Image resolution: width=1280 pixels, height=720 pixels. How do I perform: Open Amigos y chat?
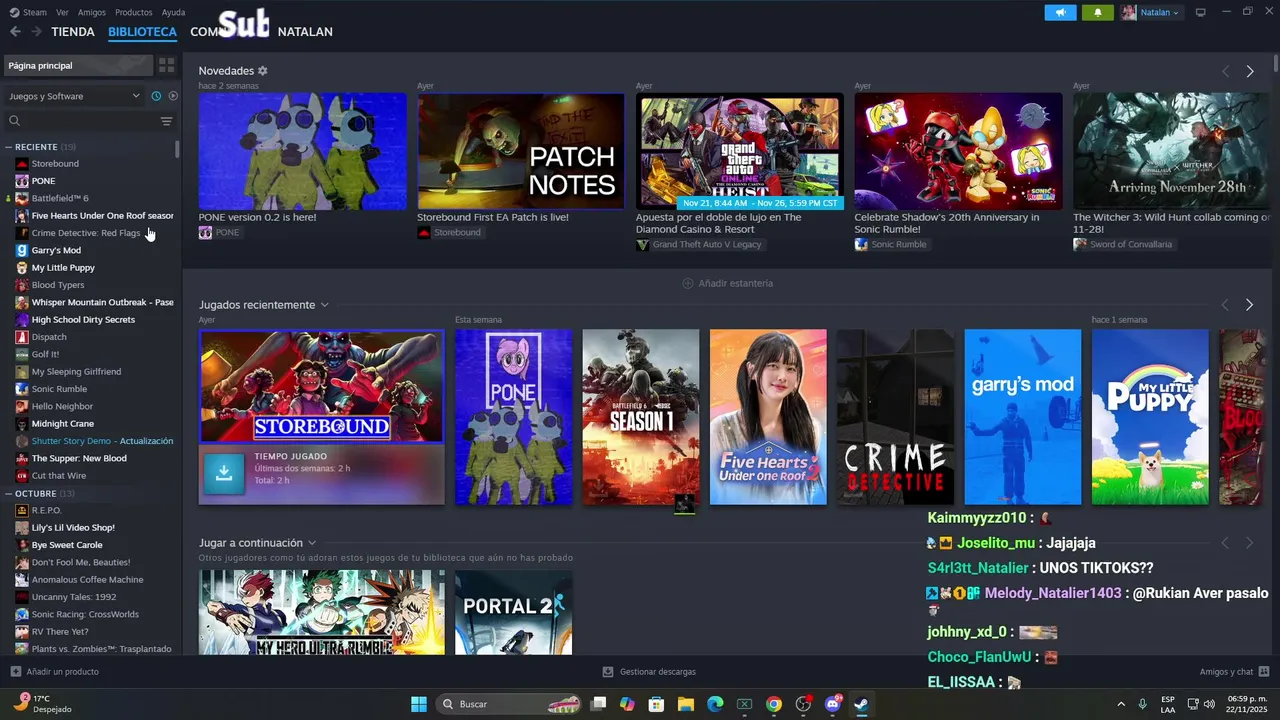[x=1234, y=672]
